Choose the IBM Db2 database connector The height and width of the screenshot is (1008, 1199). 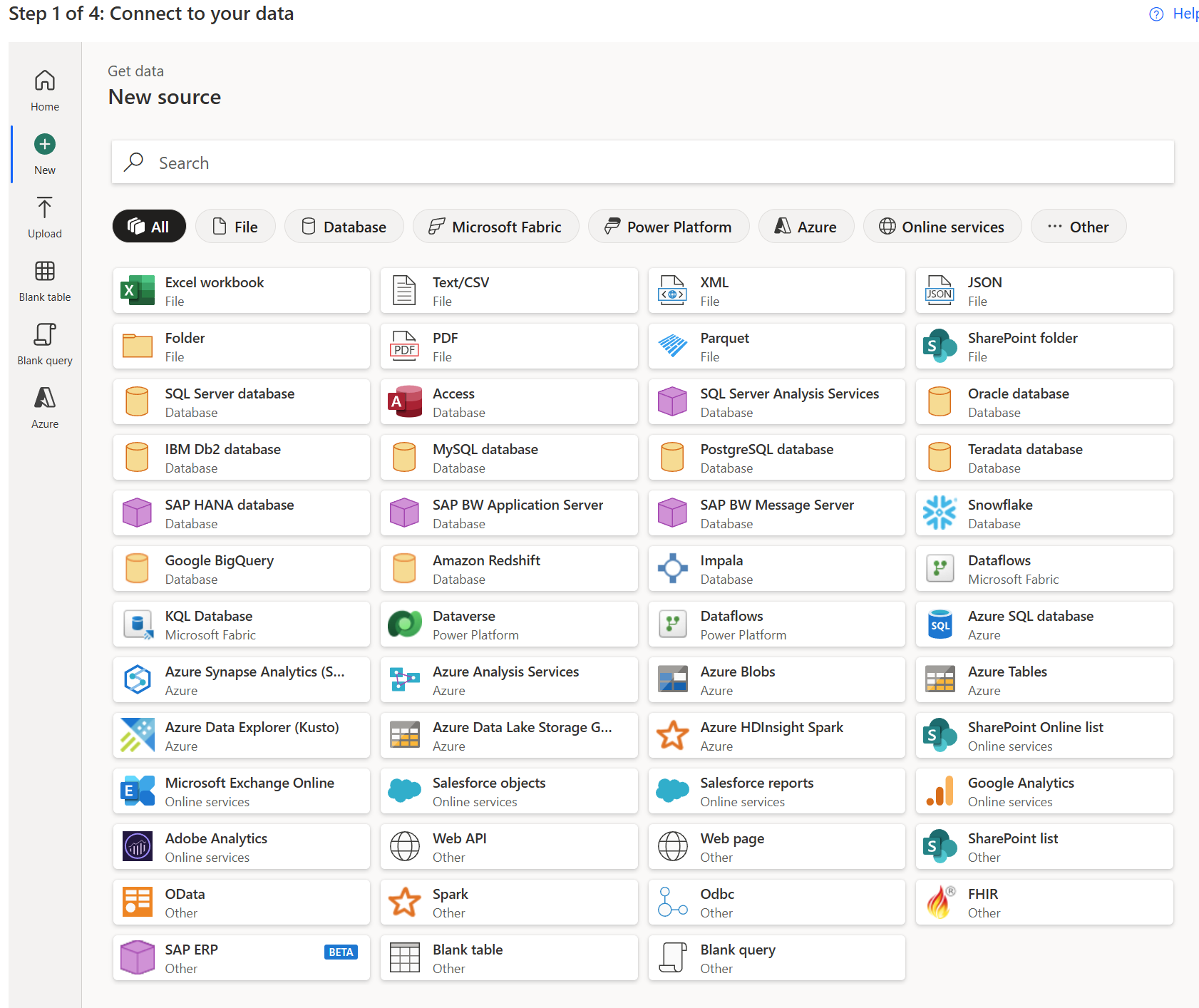(242, 458)
